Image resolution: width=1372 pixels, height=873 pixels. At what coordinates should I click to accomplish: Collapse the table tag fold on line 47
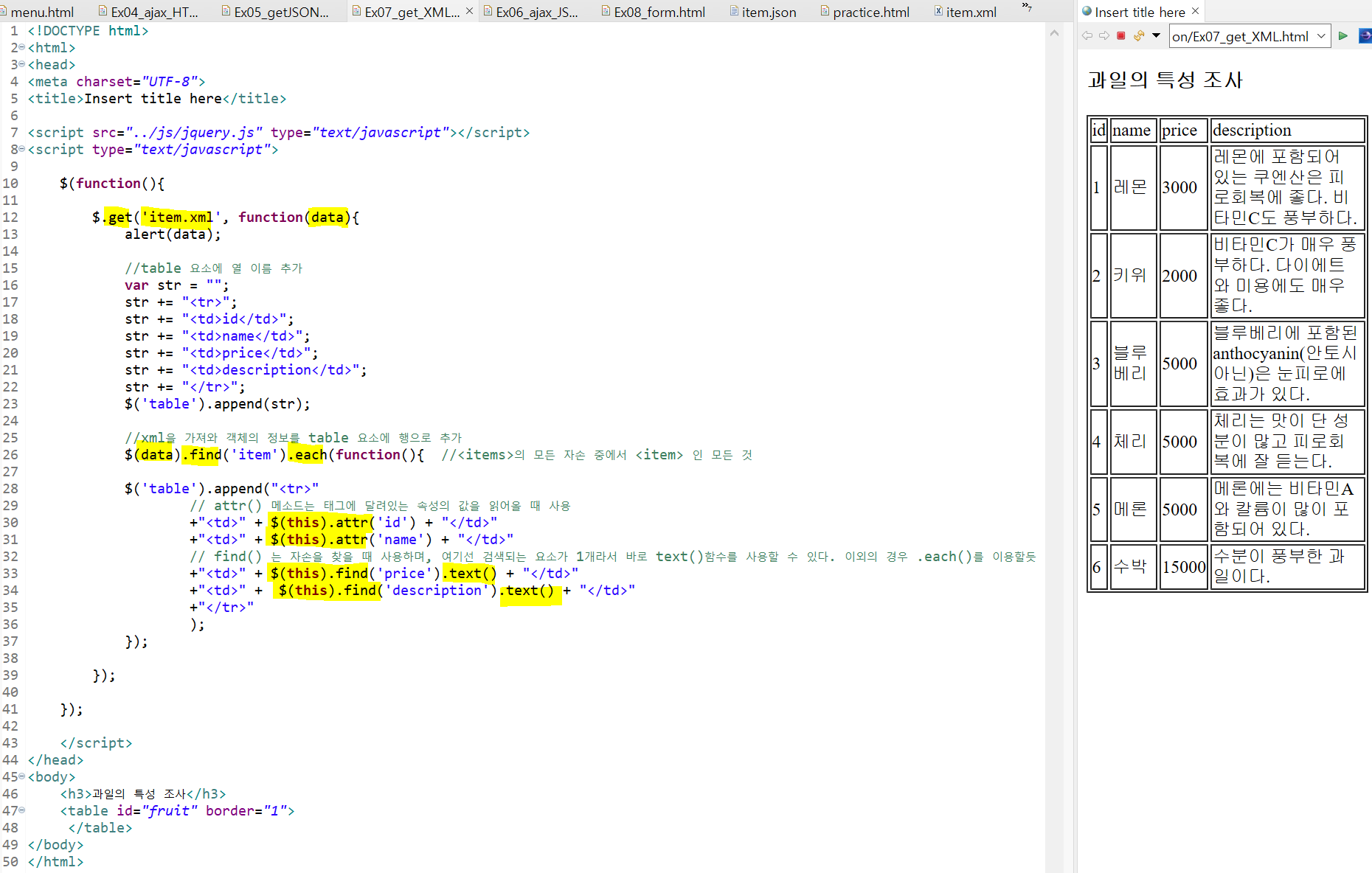[x=21, y=810]
